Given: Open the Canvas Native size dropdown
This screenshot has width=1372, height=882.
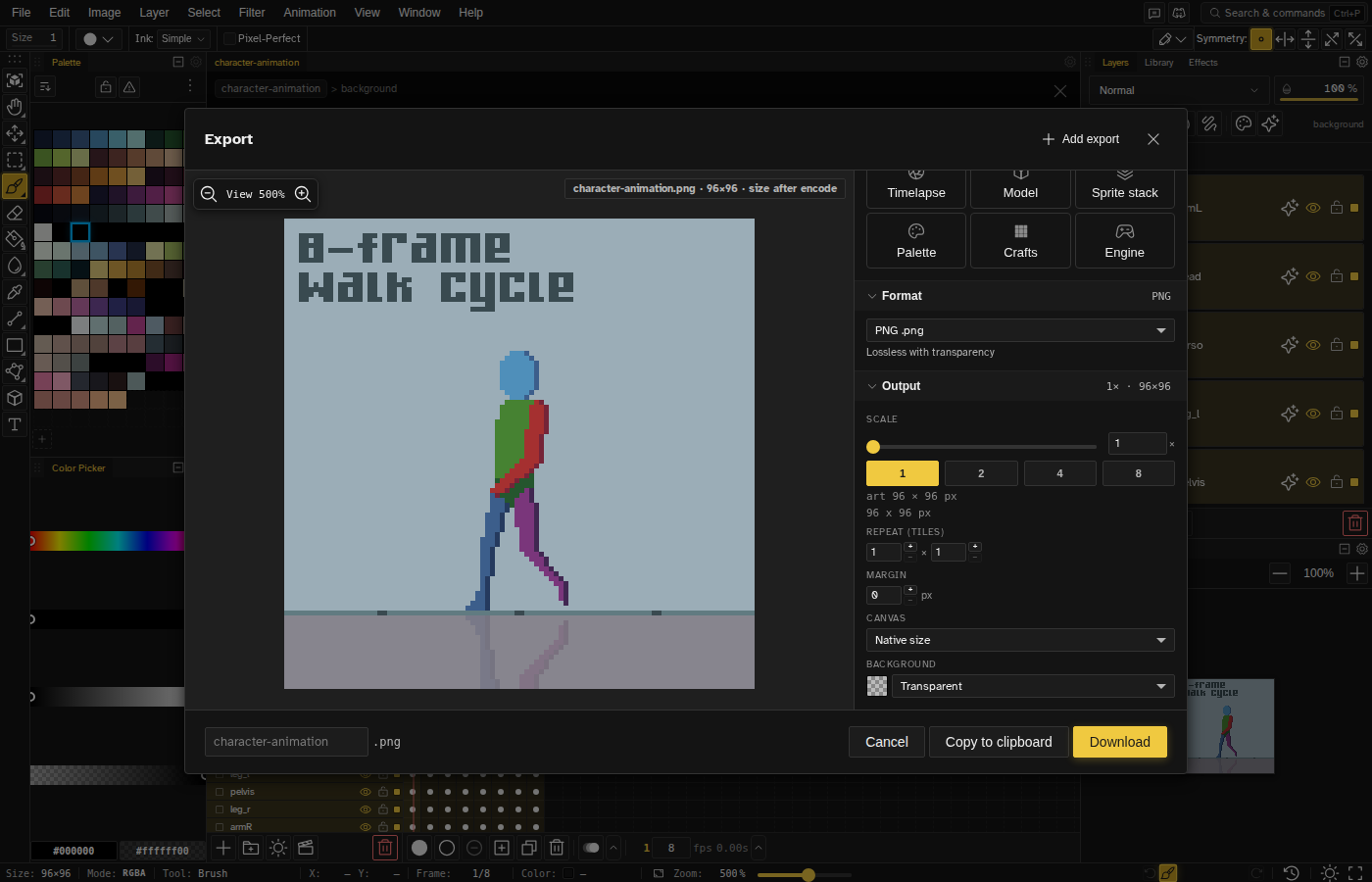Looking at the screenshot, I should click(1020, 640).
